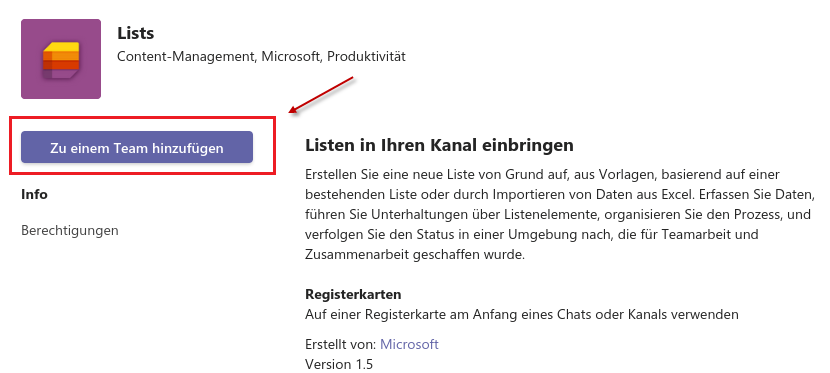Open the Info section
The height and width of the screenshot is (373, 830).
click(x=34, y=194)
